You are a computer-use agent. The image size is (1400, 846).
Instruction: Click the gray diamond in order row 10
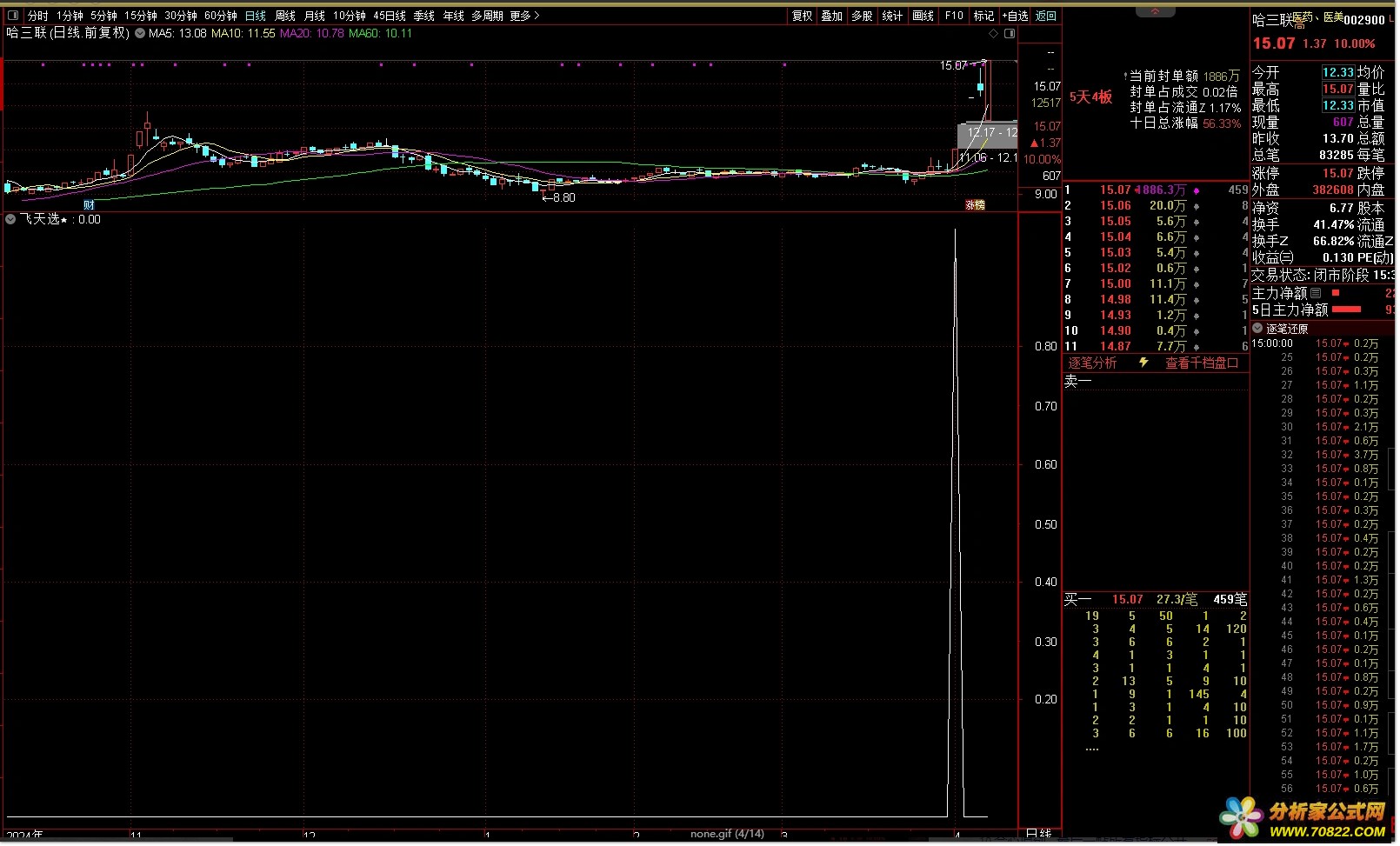coord(1197,331)
